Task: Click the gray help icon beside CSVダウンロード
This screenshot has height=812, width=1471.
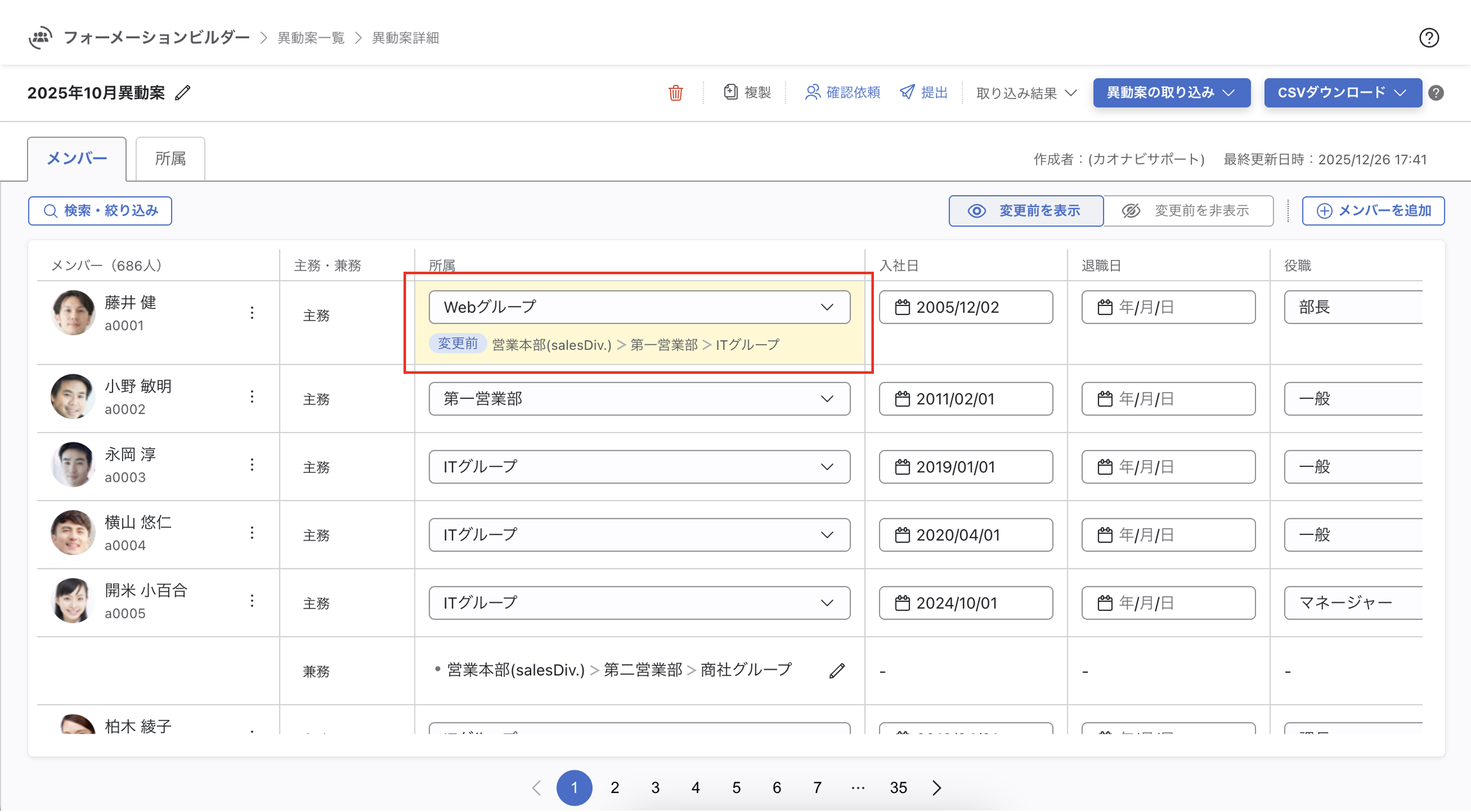Action: point(1436,92)
